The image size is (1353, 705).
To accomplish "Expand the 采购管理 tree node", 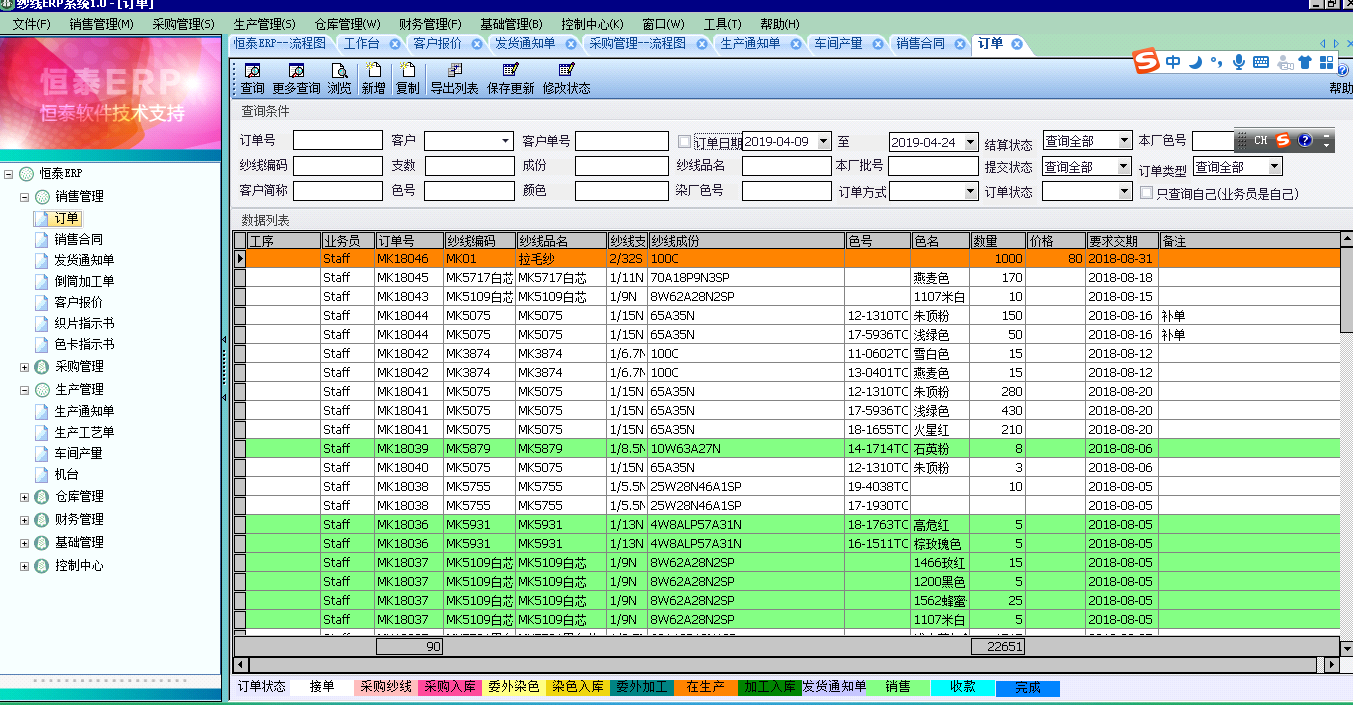I will [x=25, y=367].
